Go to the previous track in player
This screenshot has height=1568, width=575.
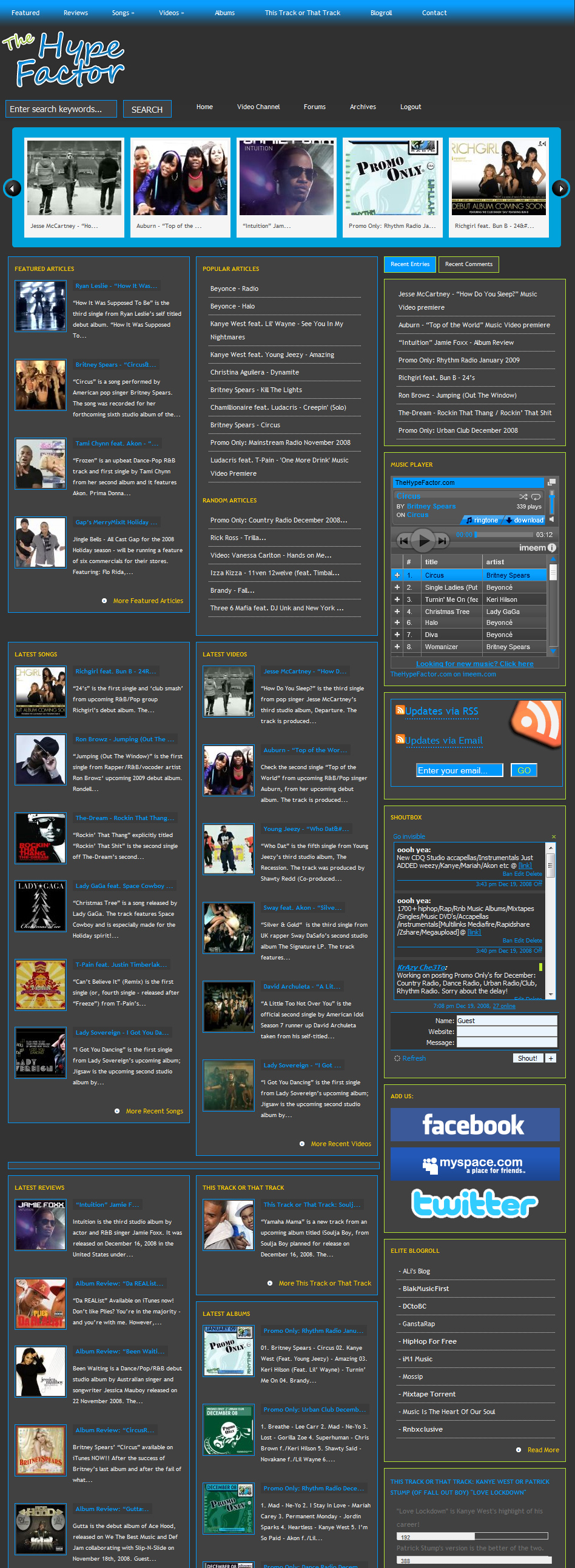point(403,540)
